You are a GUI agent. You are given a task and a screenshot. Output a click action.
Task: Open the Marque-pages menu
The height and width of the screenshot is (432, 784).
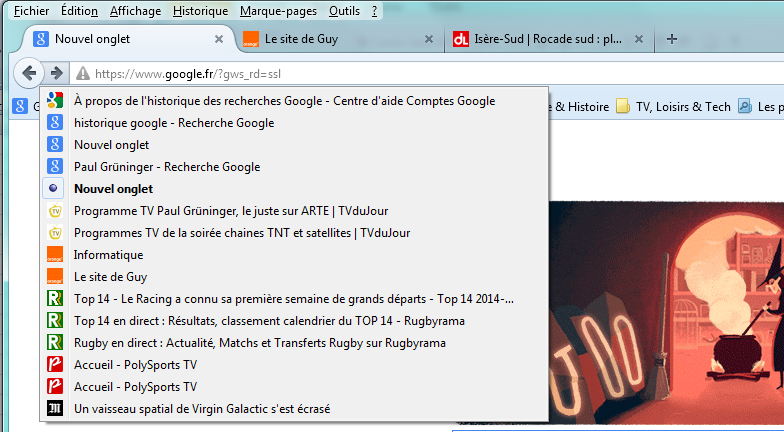[x=278, y=11]
